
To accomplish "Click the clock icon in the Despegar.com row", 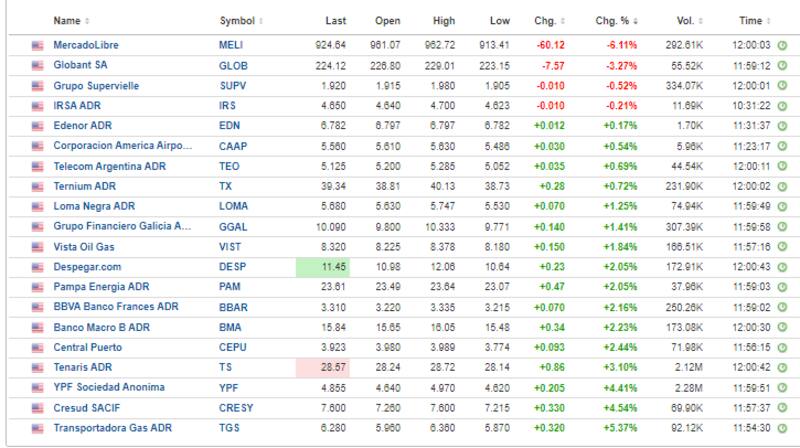I will (x=782, y=266).
